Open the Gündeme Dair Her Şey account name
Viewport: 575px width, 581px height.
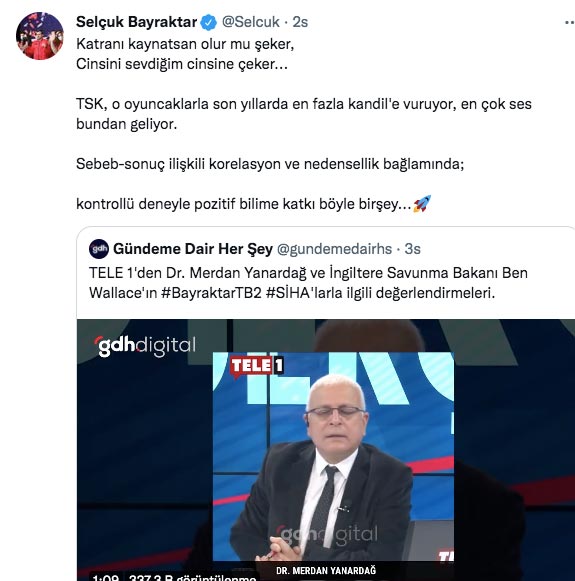pos(193,249)
